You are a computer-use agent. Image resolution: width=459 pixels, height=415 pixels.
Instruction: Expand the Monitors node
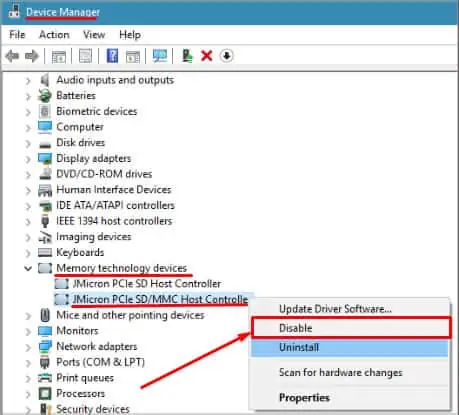[x=28, y=332]
